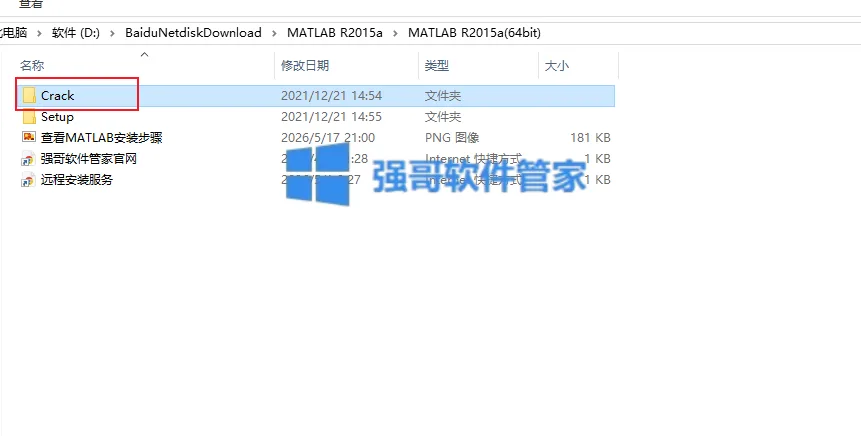The width and height of the screenshot is (861, 436).
Task: Expand chevron after BaiduNetdiskDownload breadcrumb
Action: (274, 33)
